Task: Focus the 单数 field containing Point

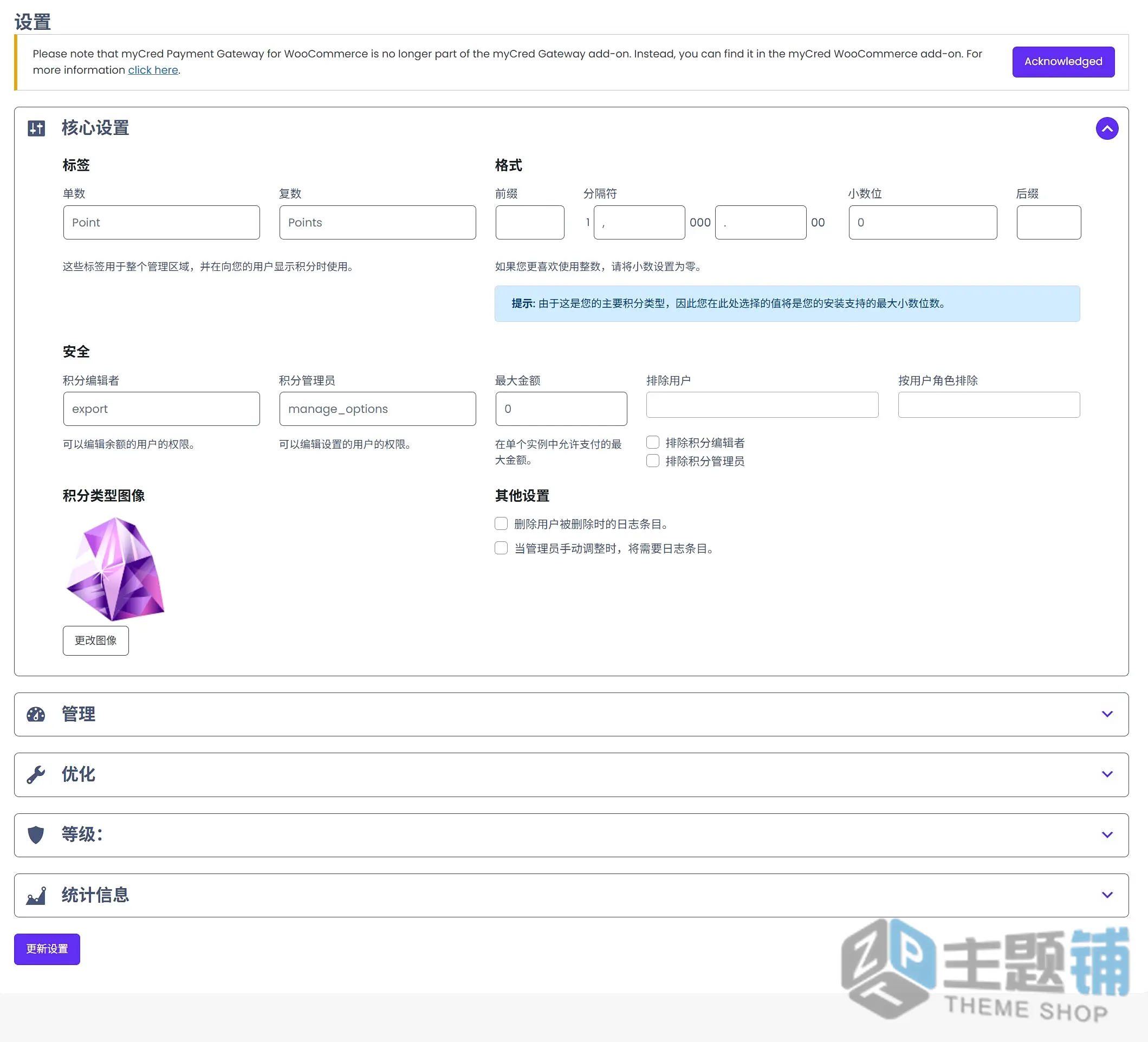Action: [161, 223]
